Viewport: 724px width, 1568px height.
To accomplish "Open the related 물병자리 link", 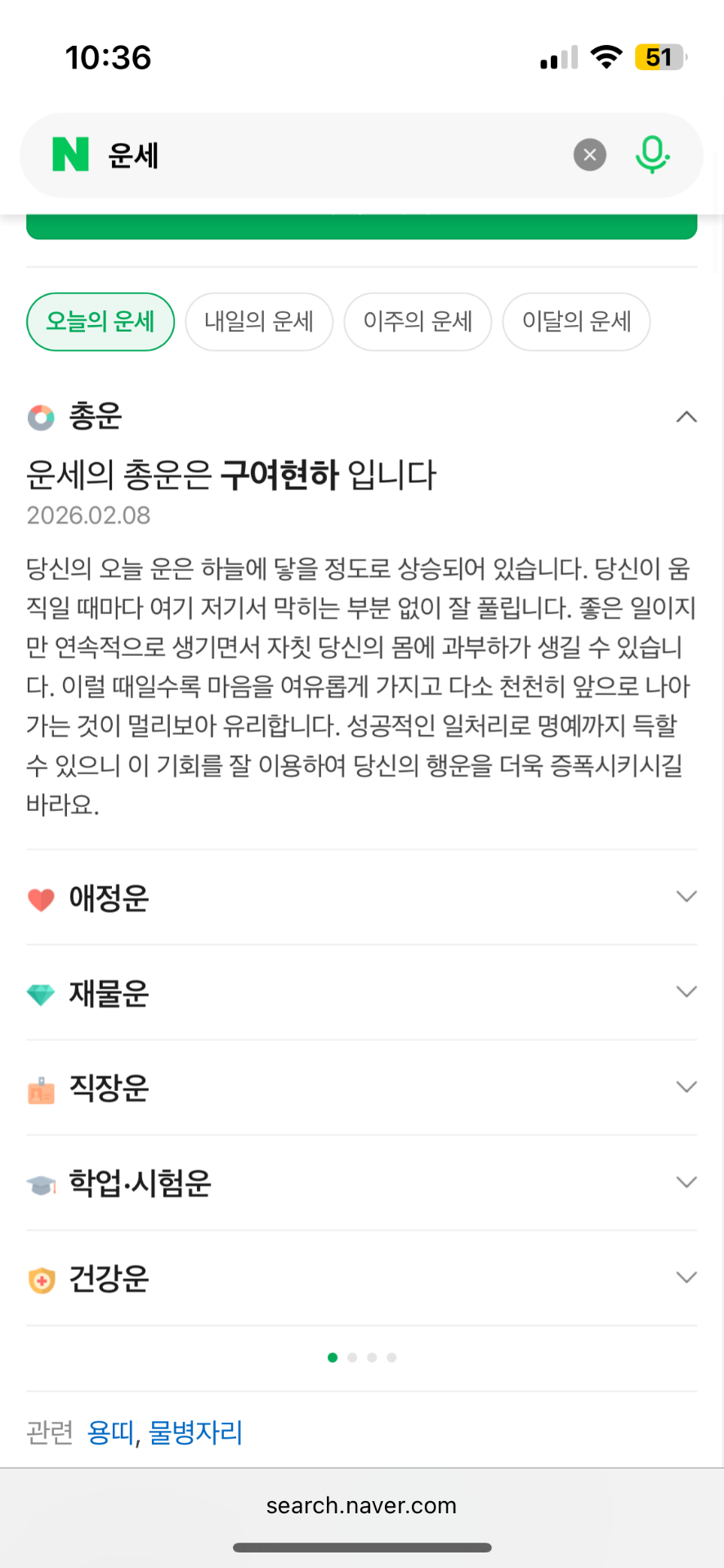I will tap(195, 1432).
